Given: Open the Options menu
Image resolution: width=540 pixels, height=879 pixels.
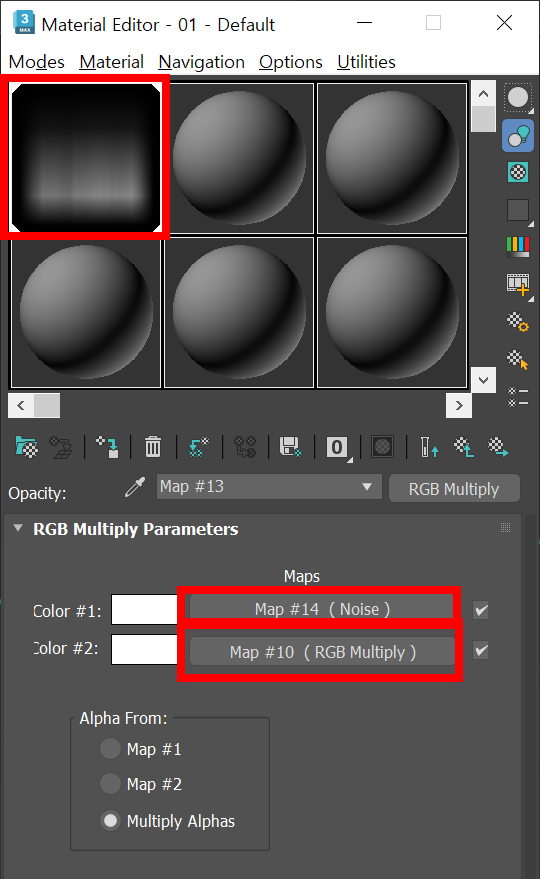Looking at the screenshot, I should point(290,62).
